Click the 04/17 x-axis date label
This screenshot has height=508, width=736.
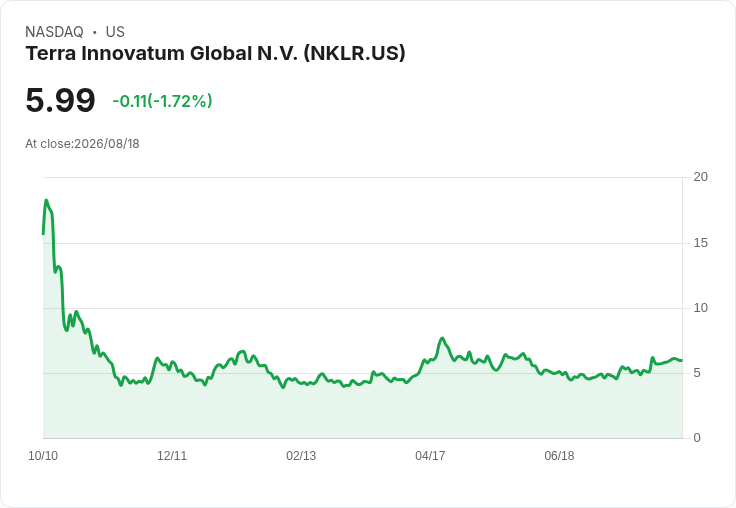[x=430, y=455]
